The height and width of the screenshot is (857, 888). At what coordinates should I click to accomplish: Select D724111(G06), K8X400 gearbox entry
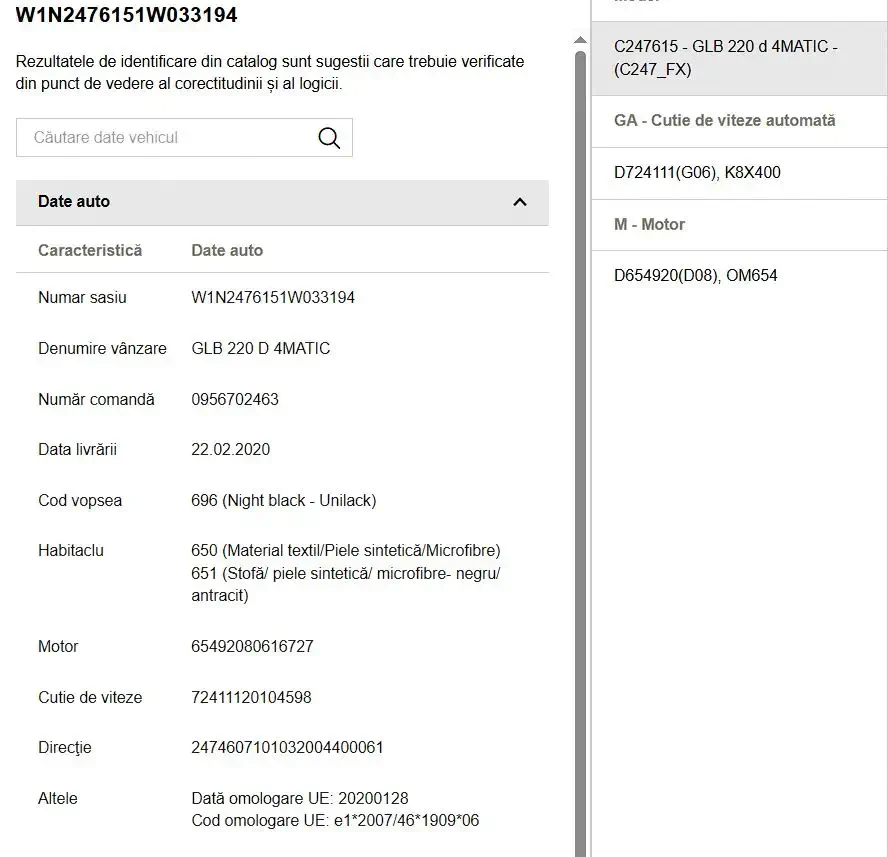739,173
